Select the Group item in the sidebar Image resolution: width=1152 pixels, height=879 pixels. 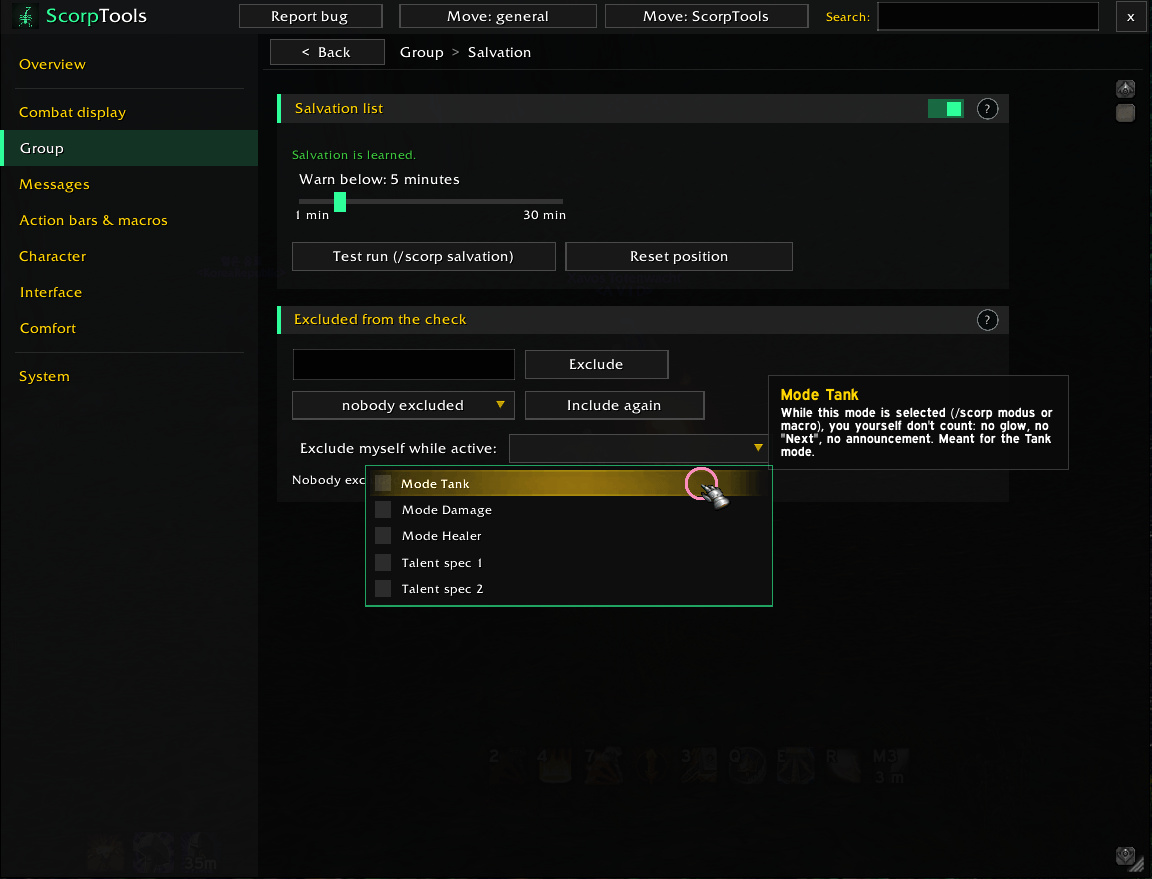(130, 148)
